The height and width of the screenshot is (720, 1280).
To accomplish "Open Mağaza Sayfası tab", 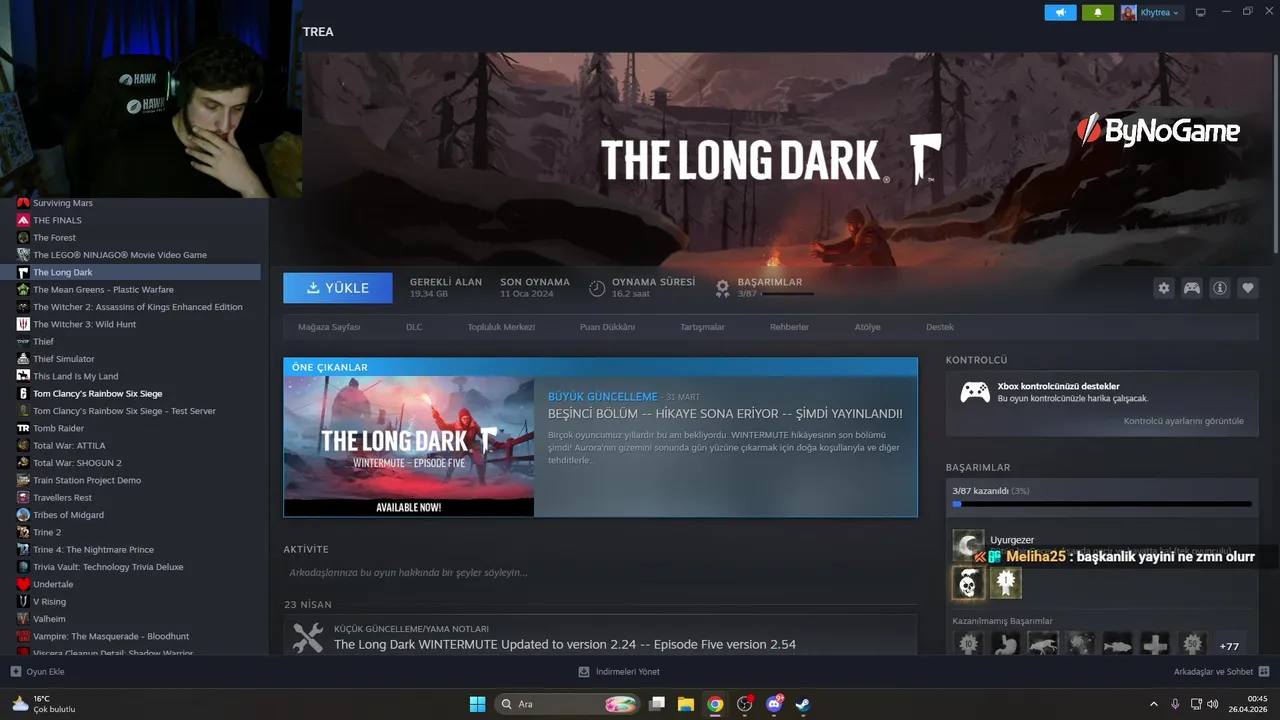I will pos(329,327).
